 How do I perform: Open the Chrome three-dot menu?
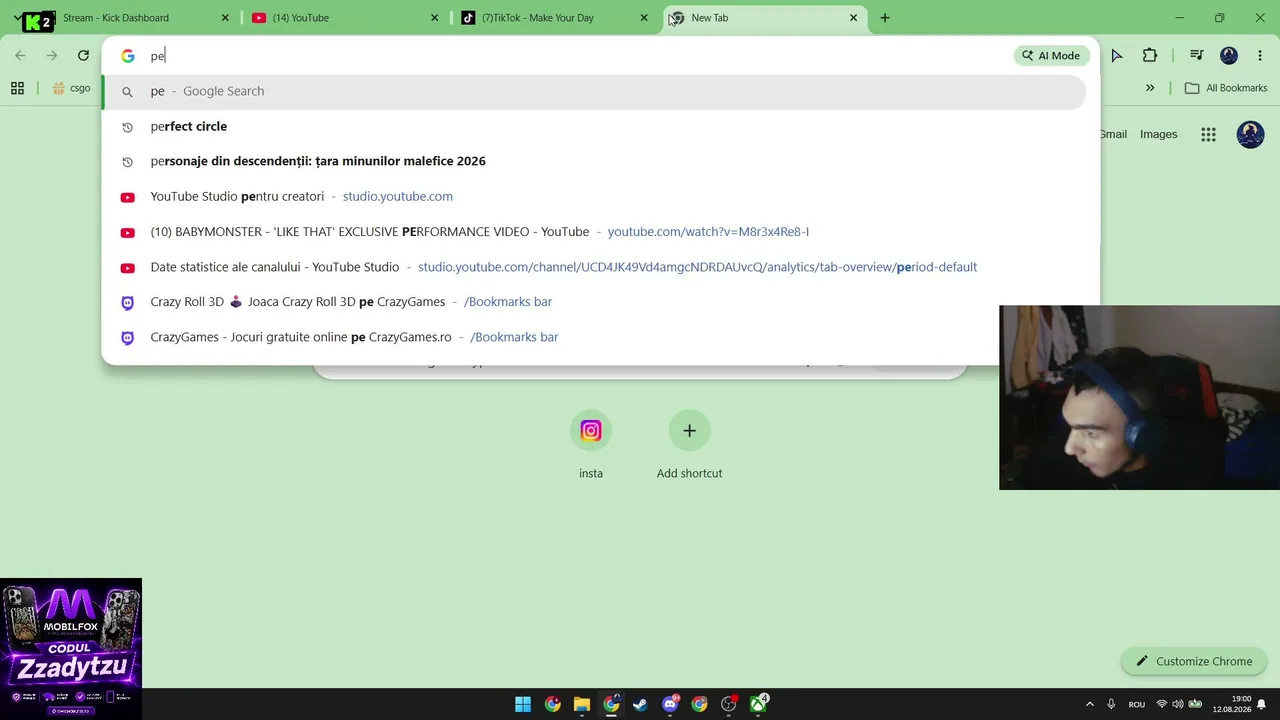coord(1260,56)
